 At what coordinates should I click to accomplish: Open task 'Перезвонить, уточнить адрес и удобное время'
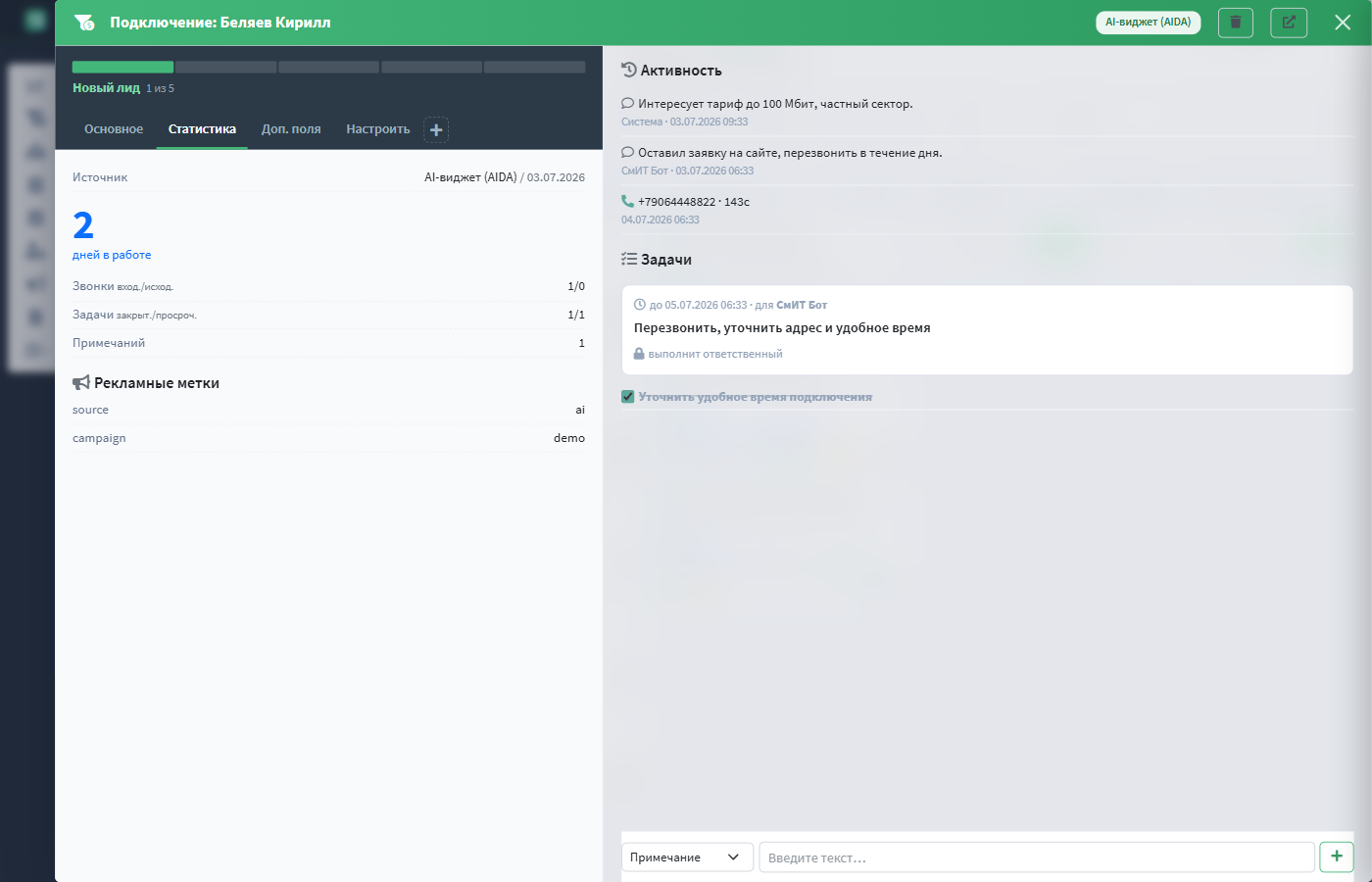click(782, 328)
